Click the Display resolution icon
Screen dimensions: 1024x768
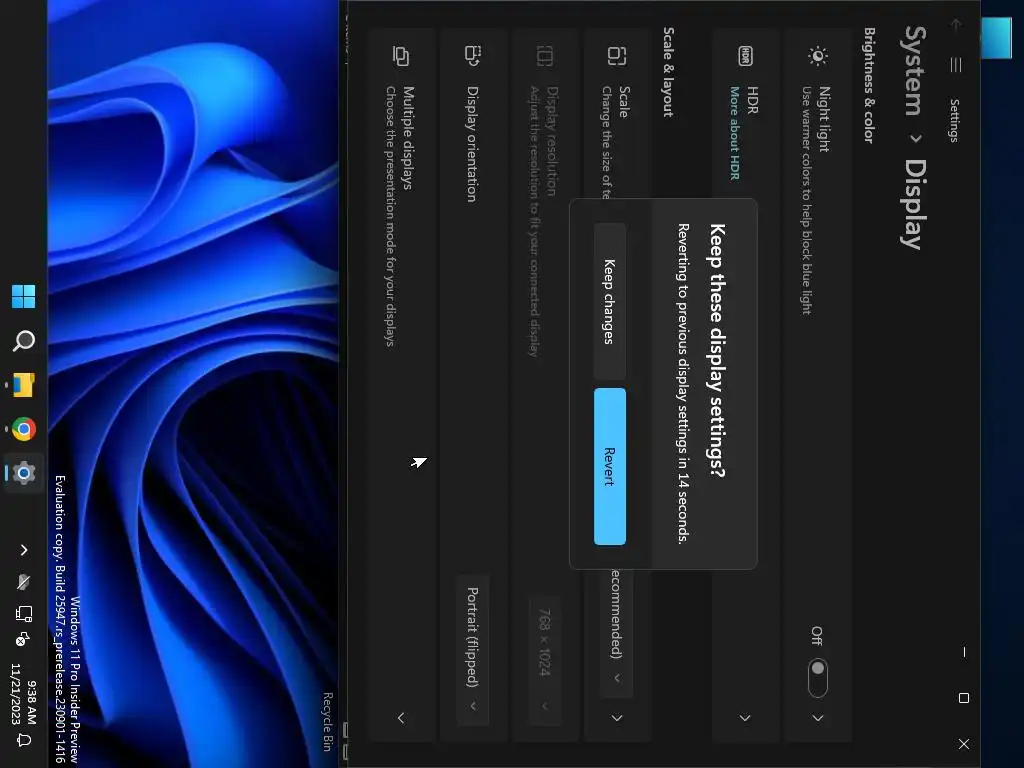545,56
